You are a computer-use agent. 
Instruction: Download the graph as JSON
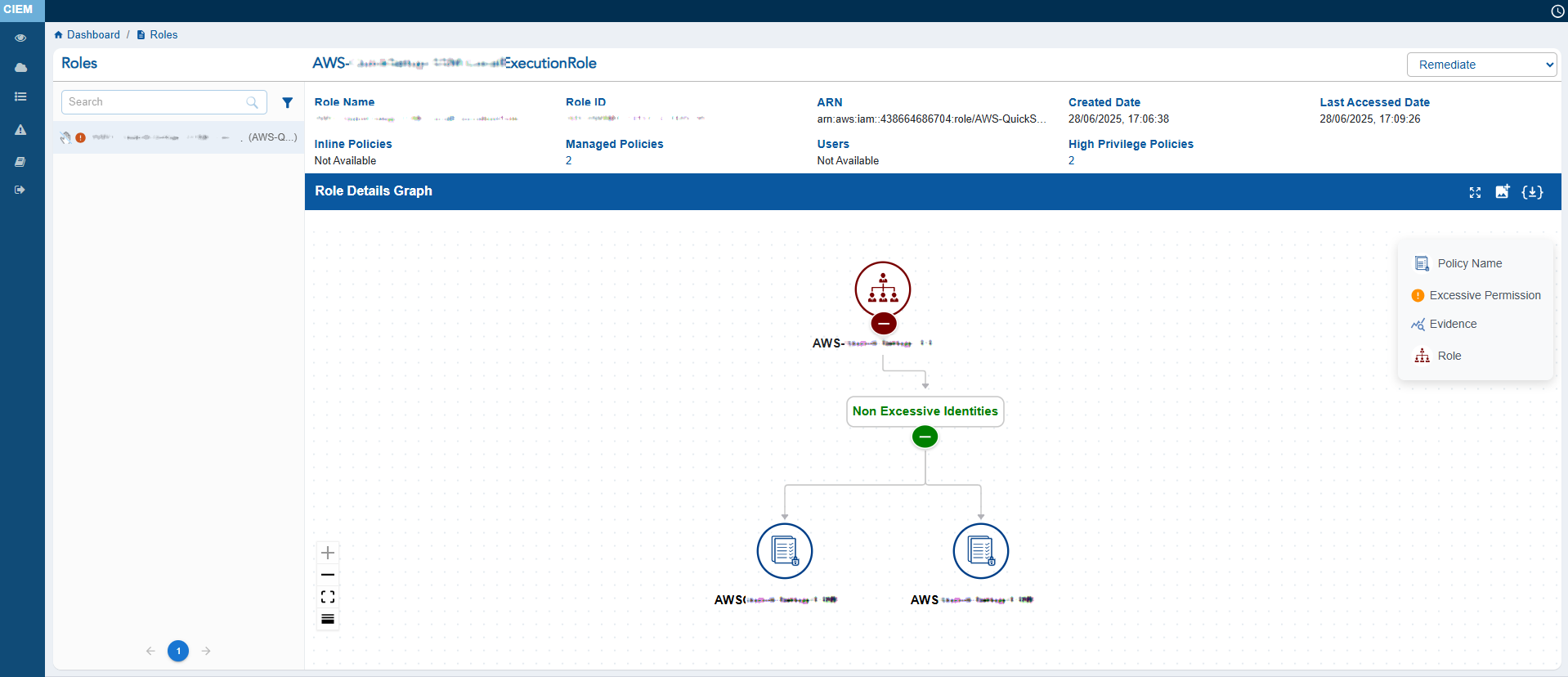[1532, 192]
